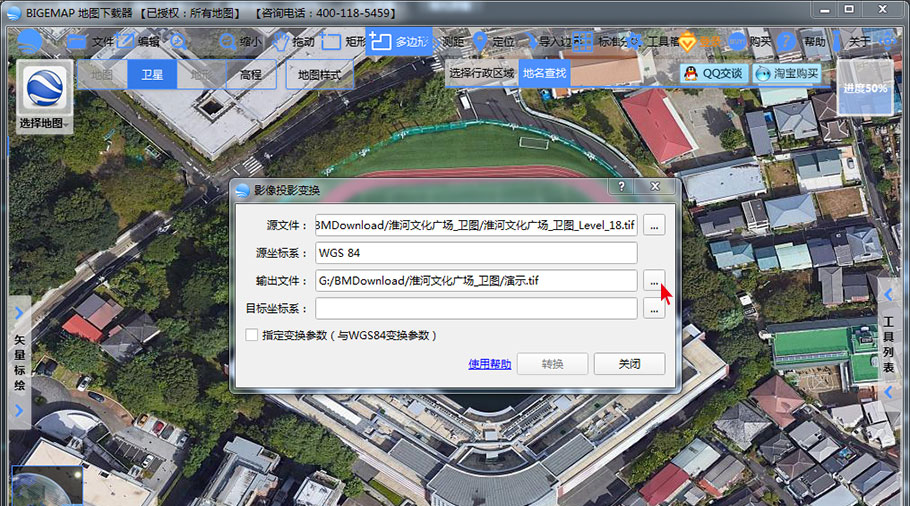Click the BIGEMAP globe logo in toolbar
The image size is (910, 506).
point(30,42)
